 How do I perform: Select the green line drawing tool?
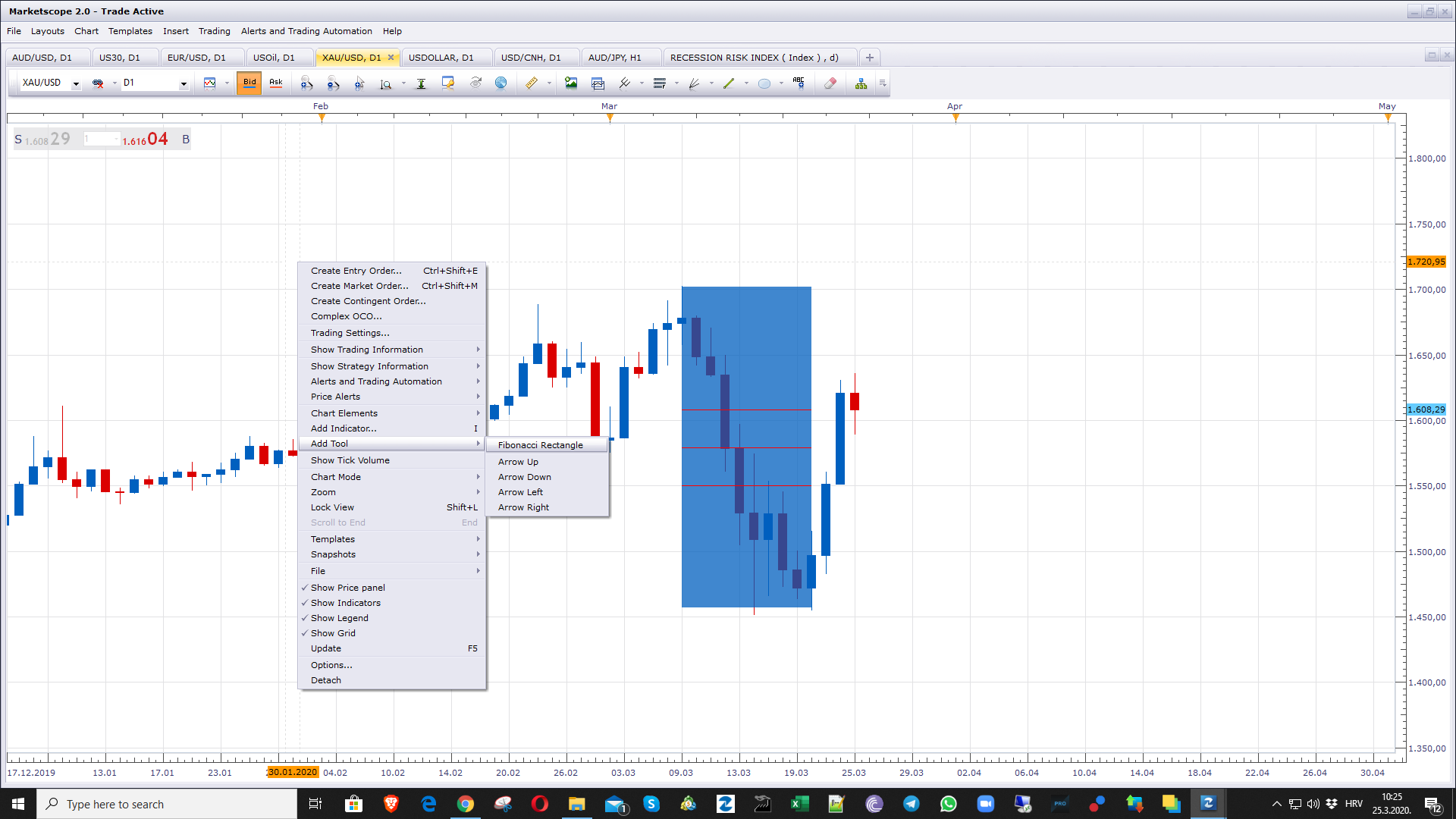tap(729, 83)
